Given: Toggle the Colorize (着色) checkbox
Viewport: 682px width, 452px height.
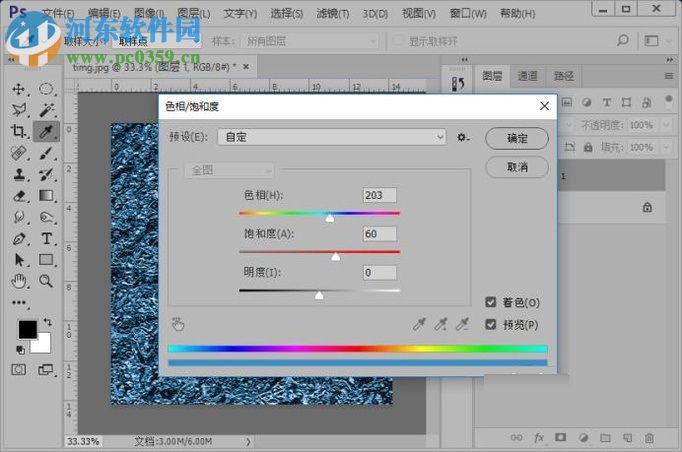Looking at the screenshot, I should 491,302.
